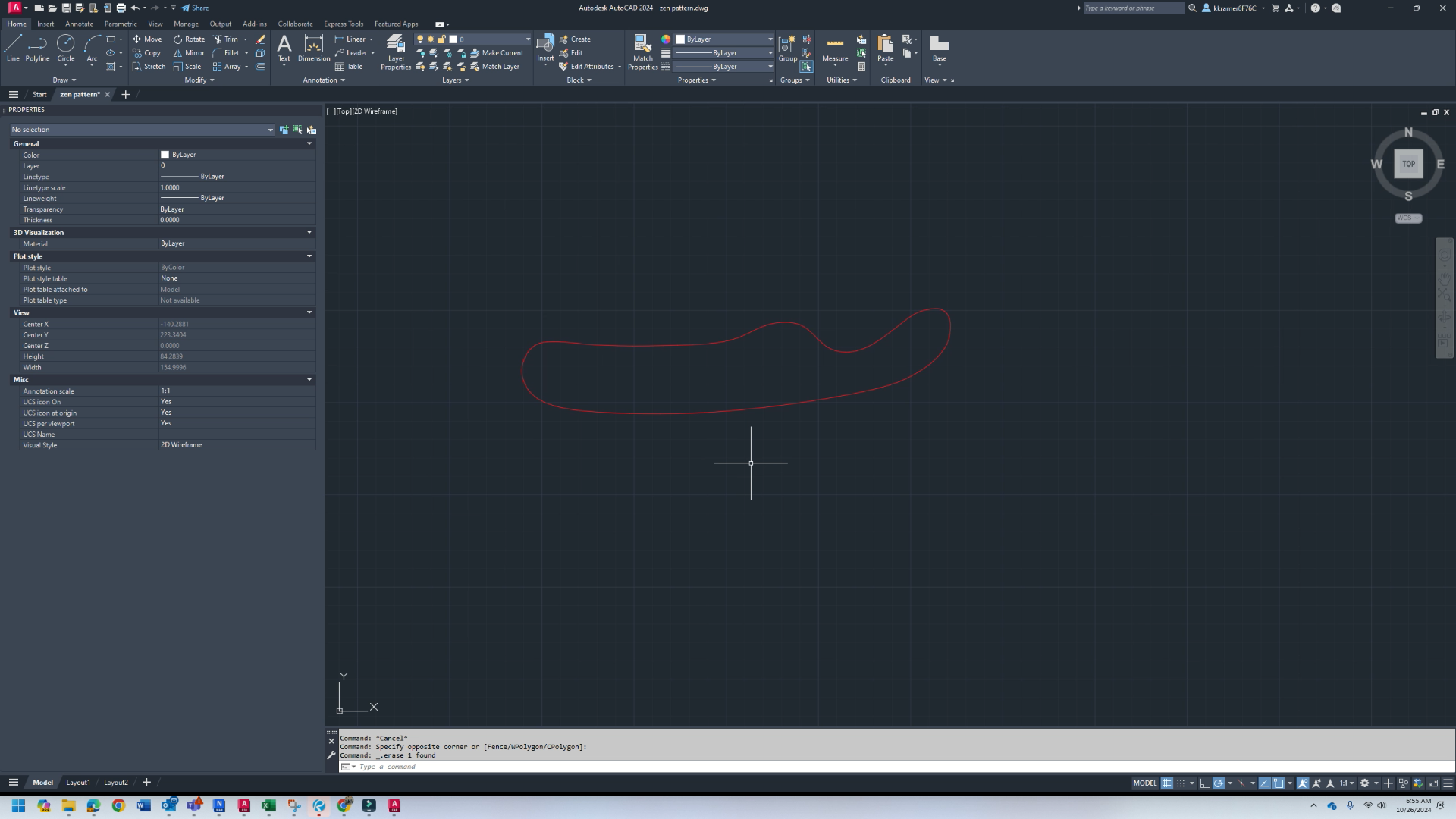The width and height of the screenshot is (1456, 819).
Task: Click the Dimension tool
Action: tap(314, 48)
